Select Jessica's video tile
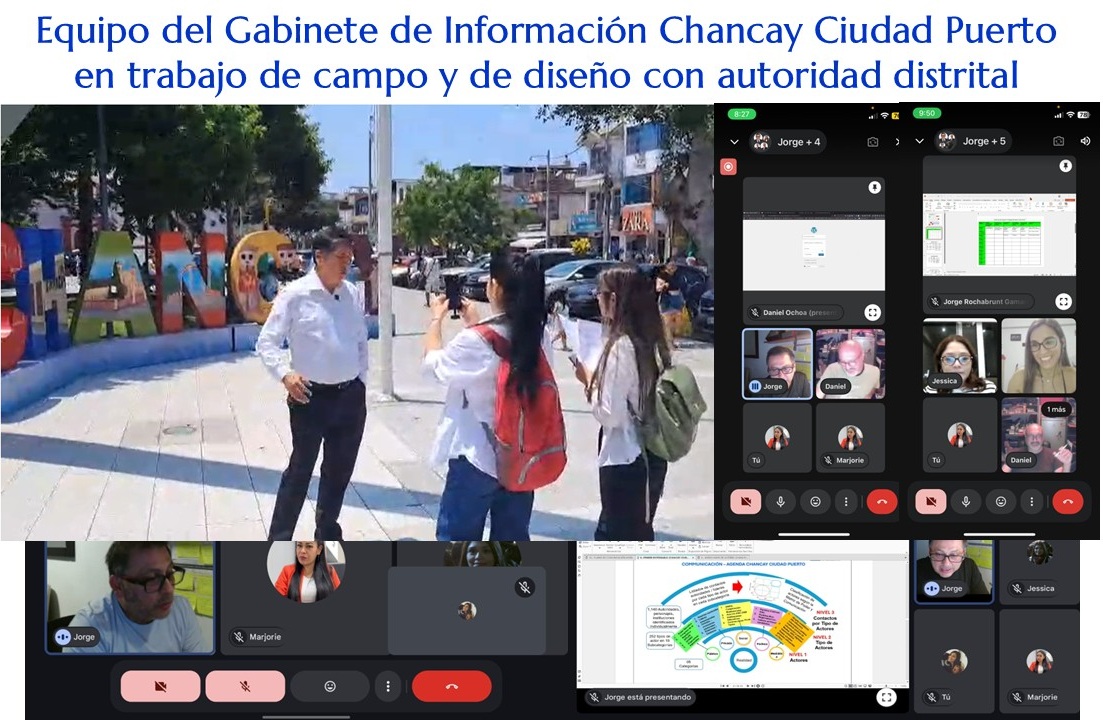Viewport: 1103px width, 720px height. tap(959, 356)
